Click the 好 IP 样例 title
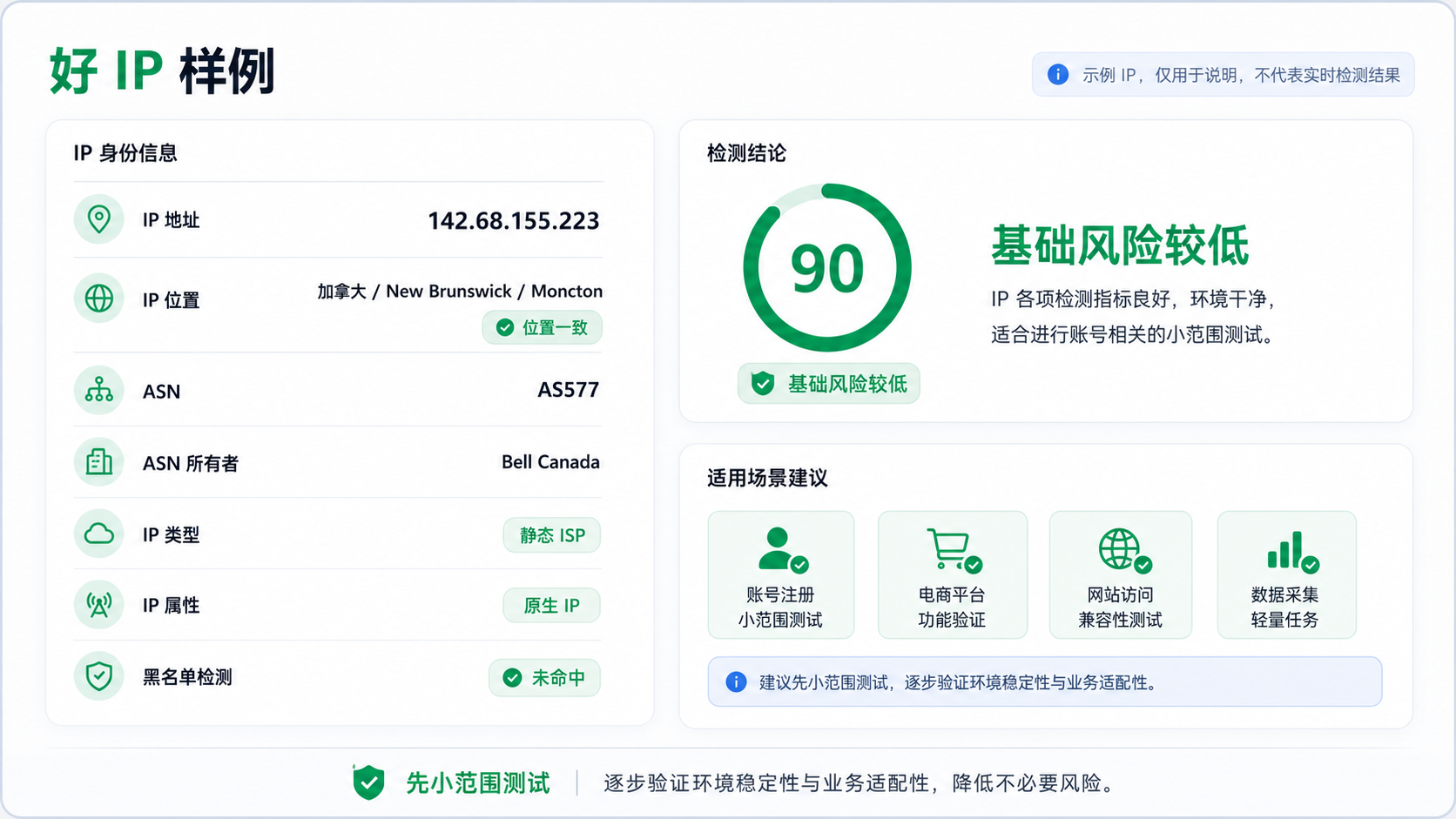 (162, 70)
